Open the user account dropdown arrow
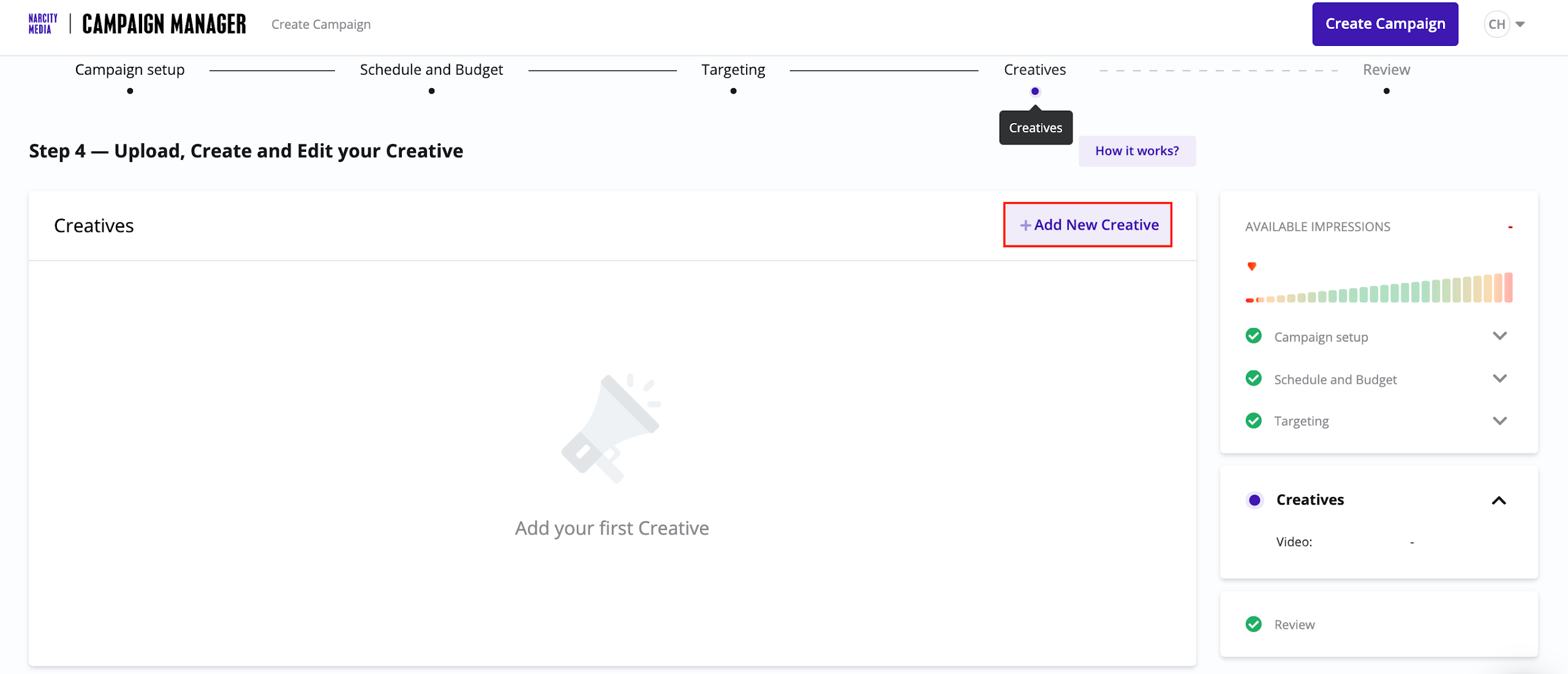1568x674 pixels. pyautogui.click(x=1520, y=24)
